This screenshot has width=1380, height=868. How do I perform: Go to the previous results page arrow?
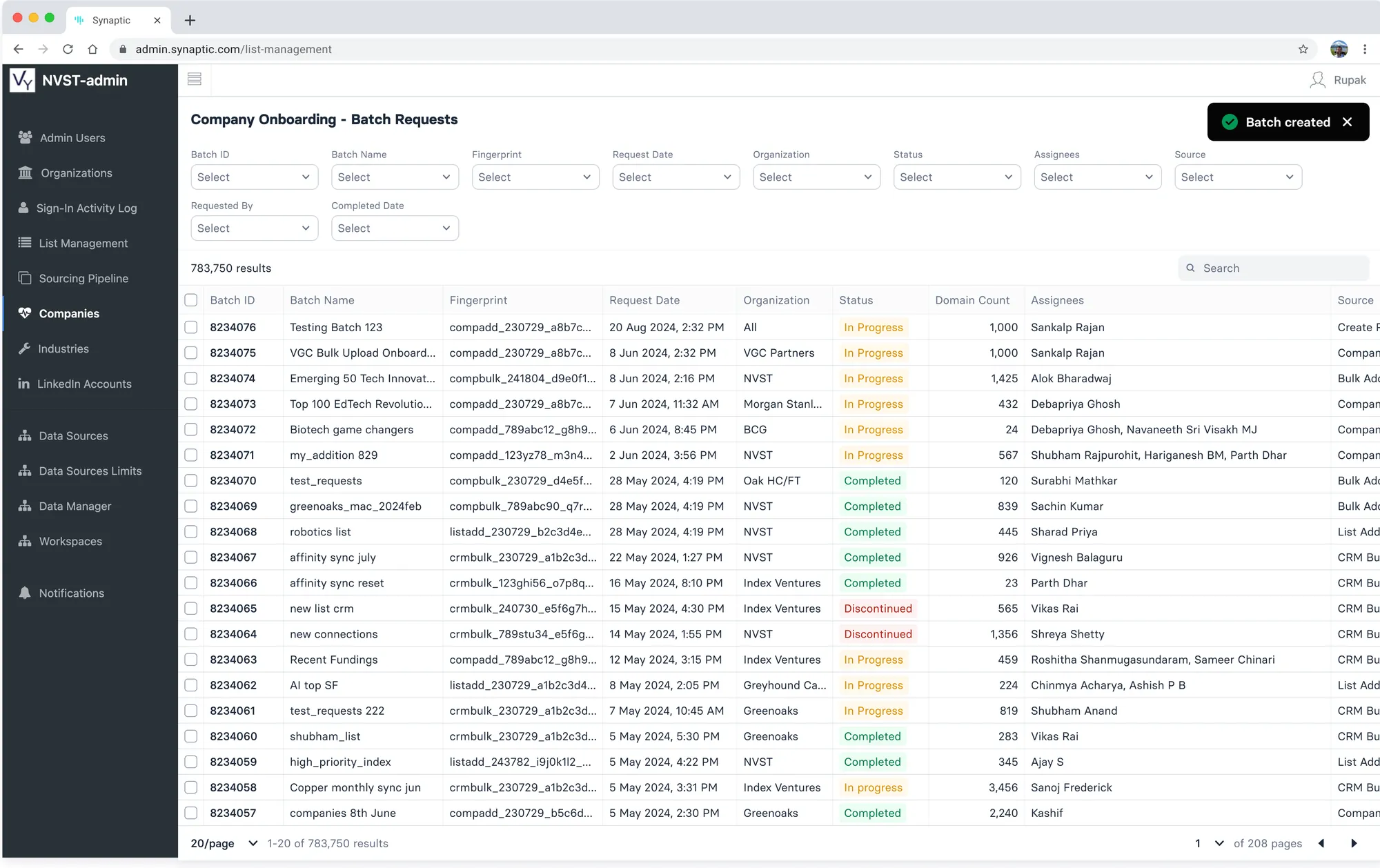[x=1321, y=843]
